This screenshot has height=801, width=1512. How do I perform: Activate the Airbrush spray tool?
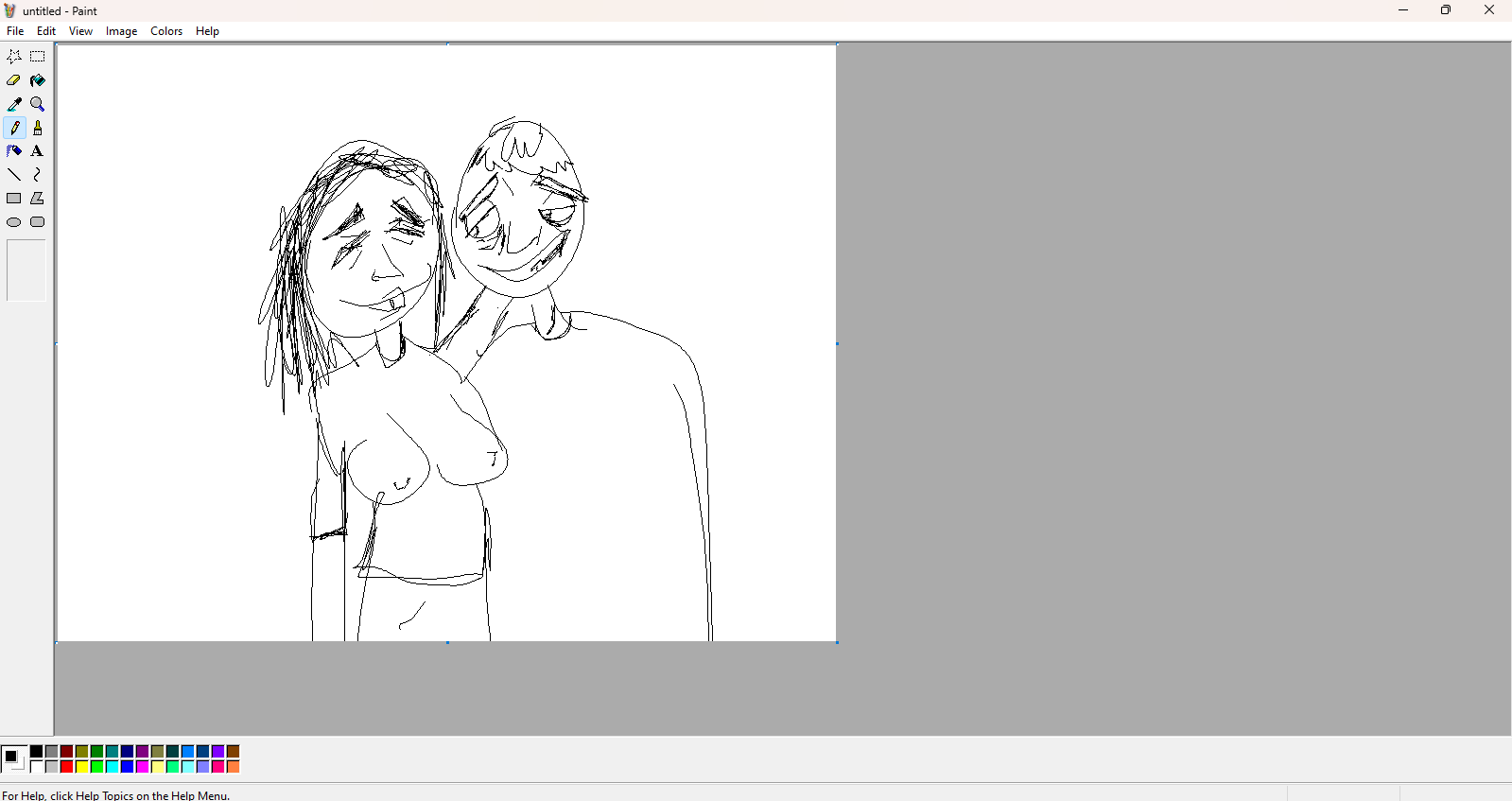pos(14,151)
